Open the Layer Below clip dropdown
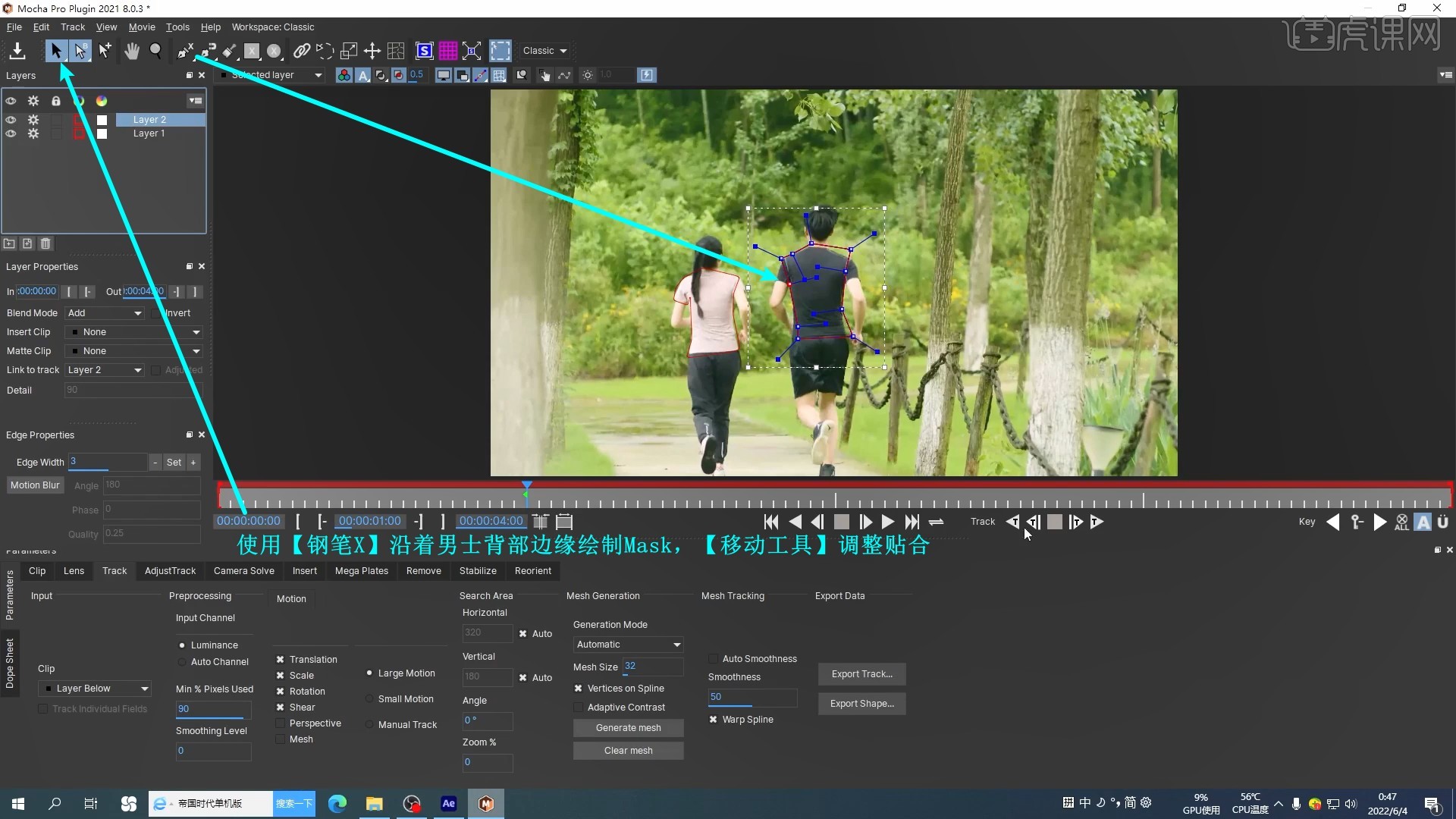This screenshot has width=1456, height=819. [x=95, y=689]
